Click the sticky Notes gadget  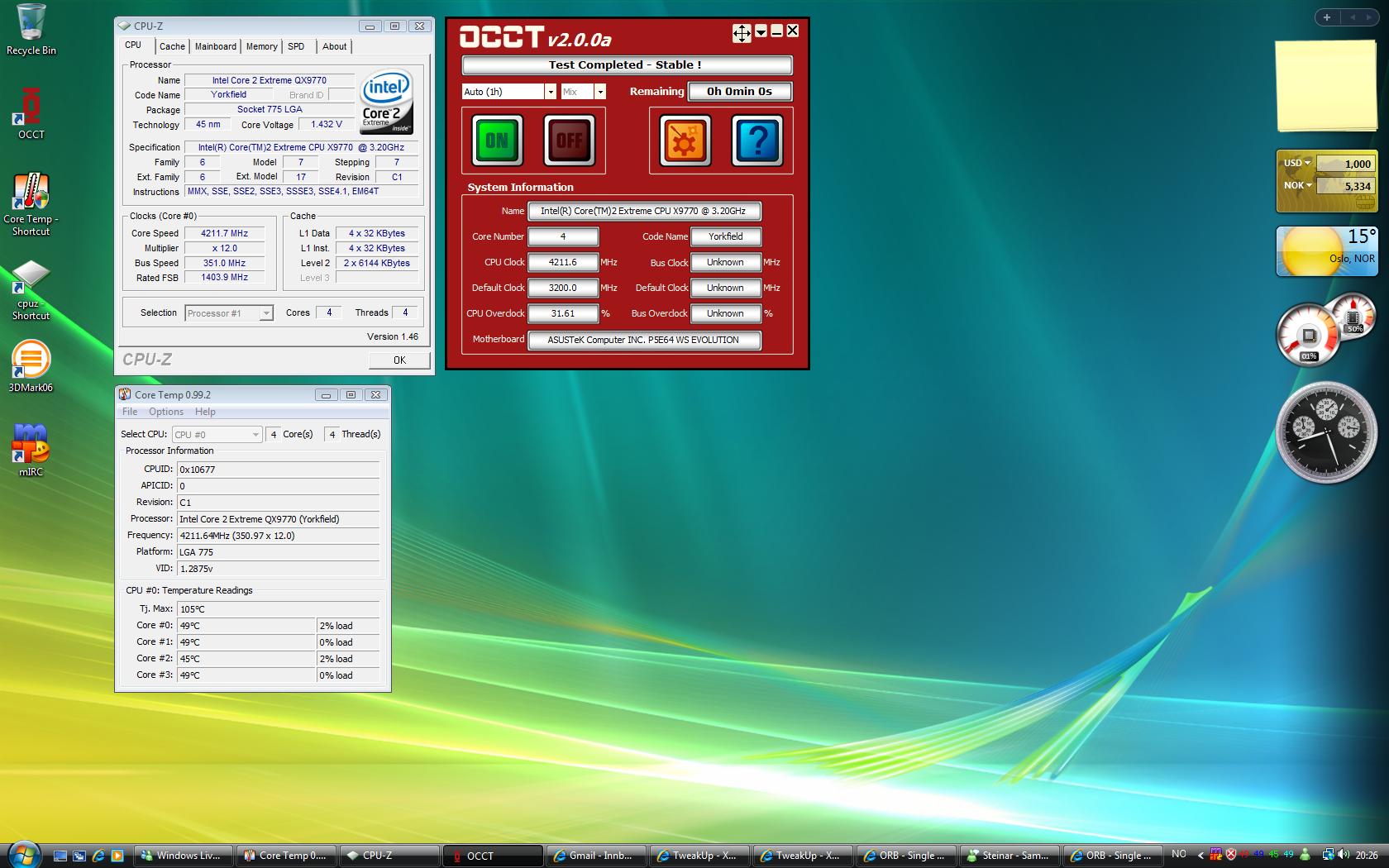[1326, 86]
